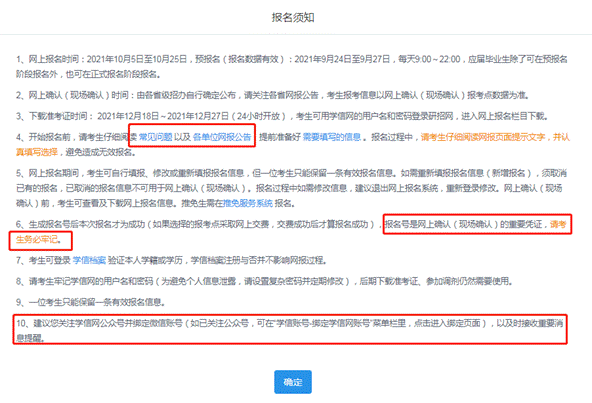Click the orange 生务必牢记 text
592x403 pixels.
[x=37, y=239]
